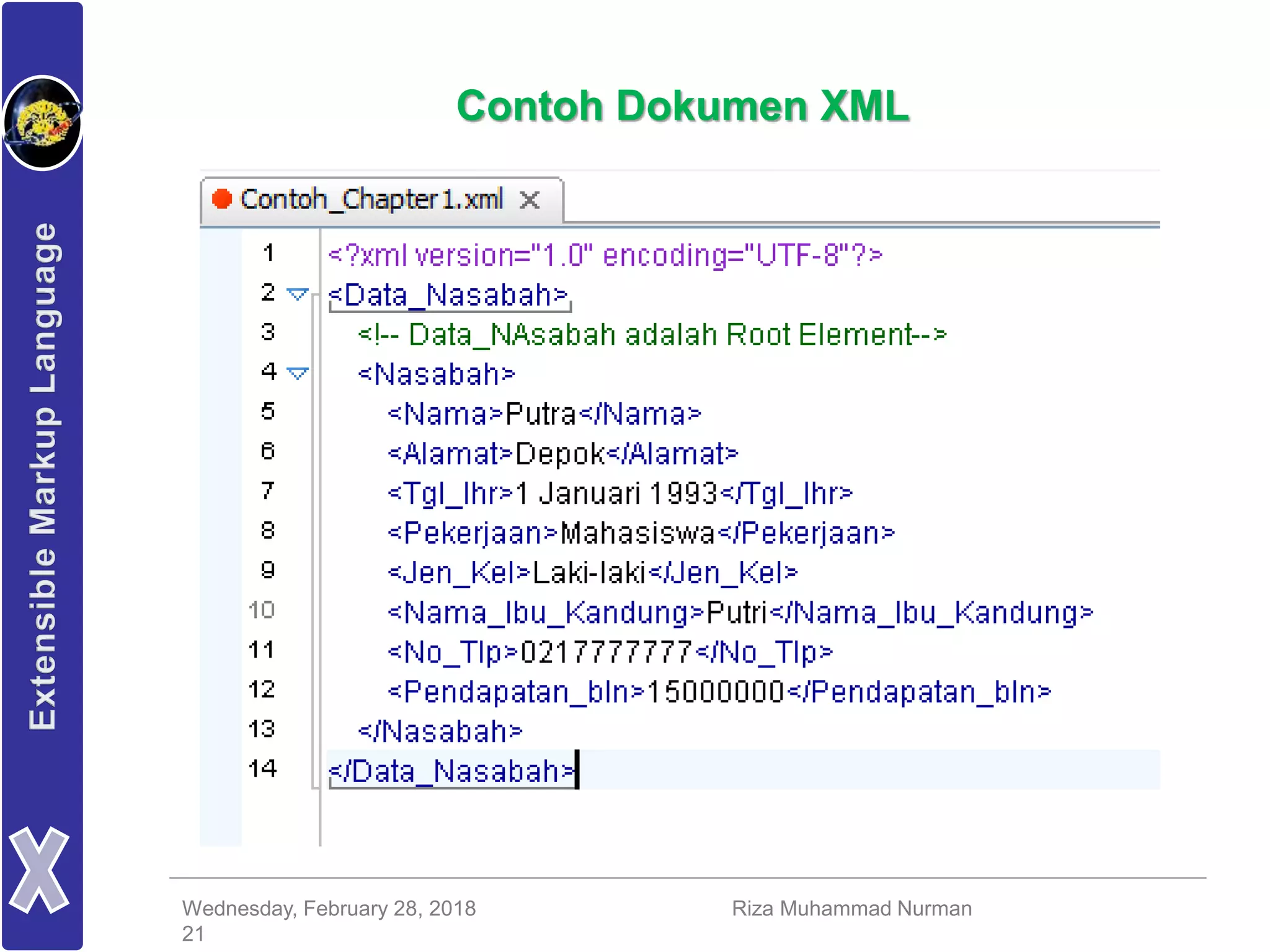
Task: Click the Alamat value Depok
Action: 560,454
